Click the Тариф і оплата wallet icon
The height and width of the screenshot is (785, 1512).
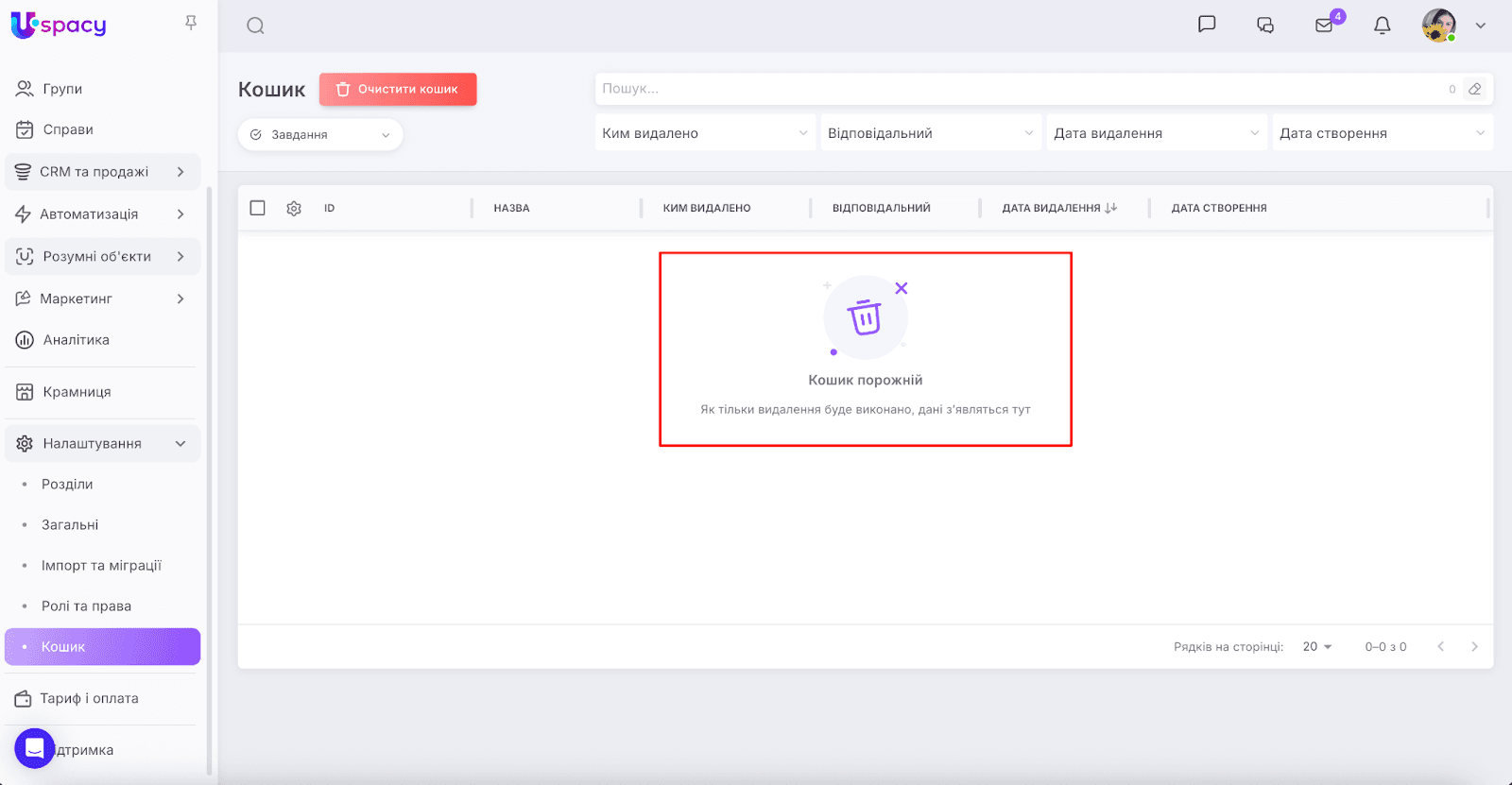(23, 699)
